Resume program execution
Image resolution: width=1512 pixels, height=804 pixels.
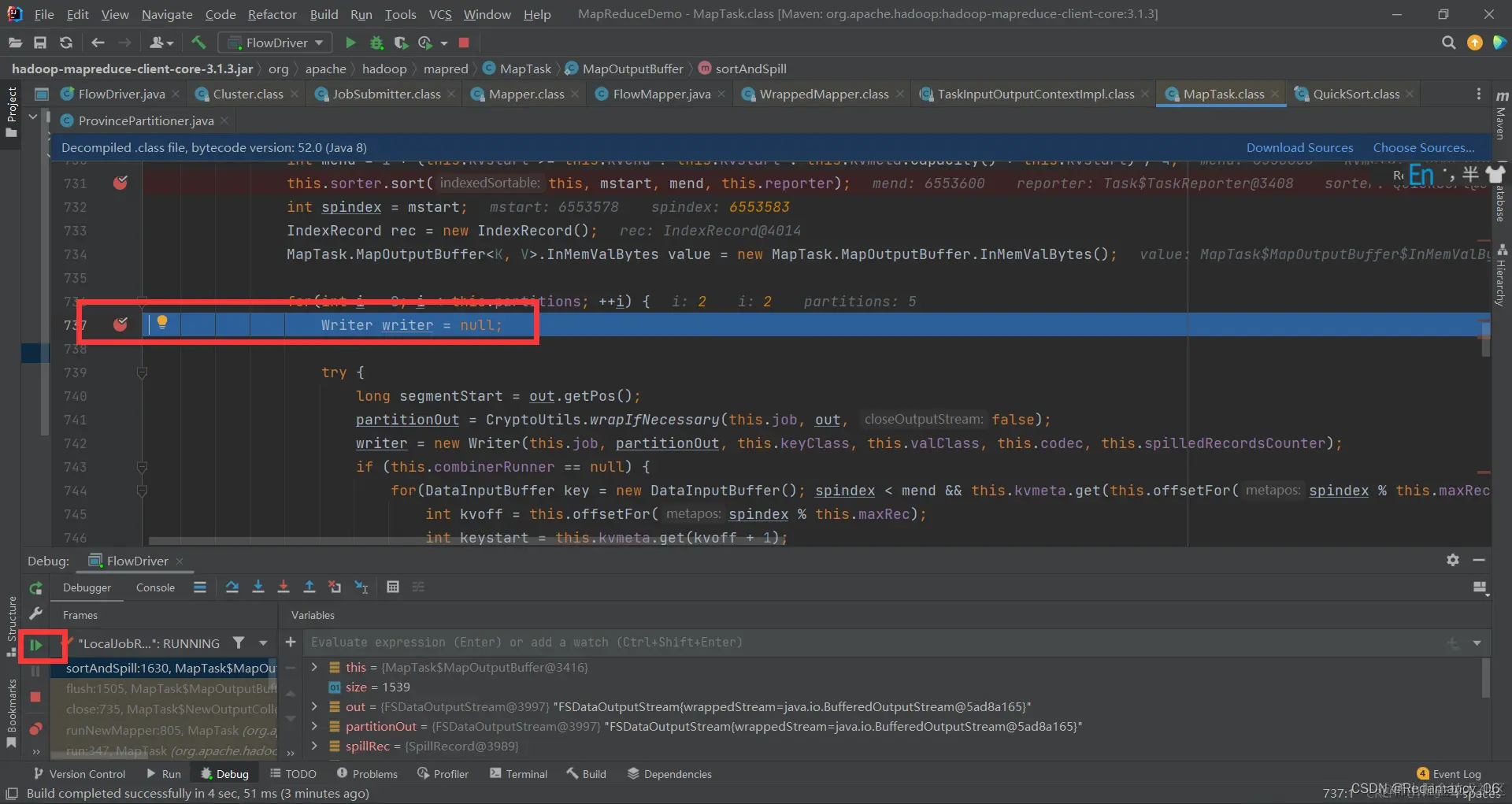[x=35, y=646]
